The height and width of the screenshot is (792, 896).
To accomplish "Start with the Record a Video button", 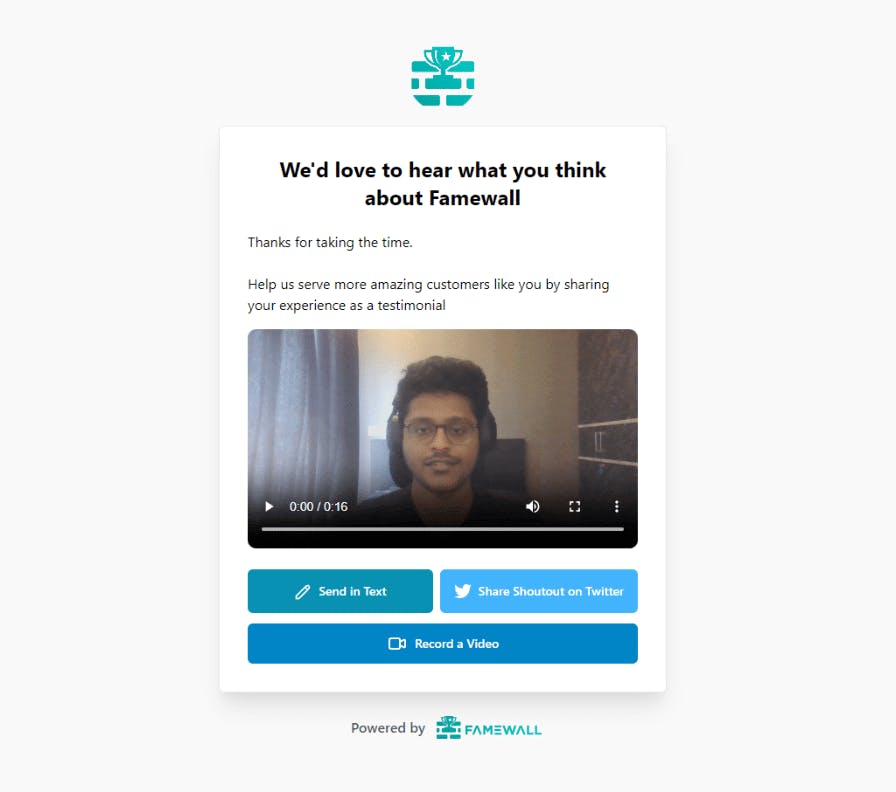I will pos(443,643).
